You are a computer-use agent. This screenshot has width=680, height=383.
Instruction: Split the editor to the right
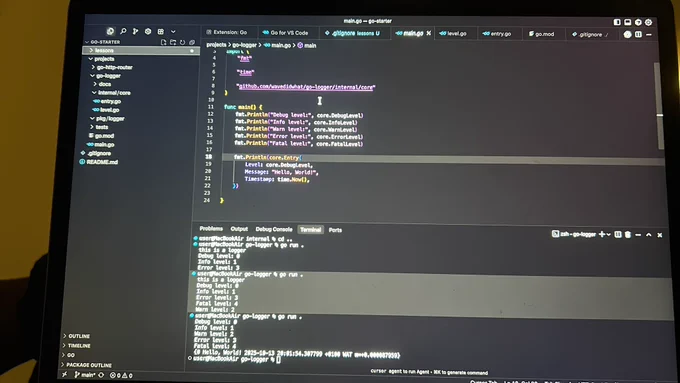[x=638, y=34]
